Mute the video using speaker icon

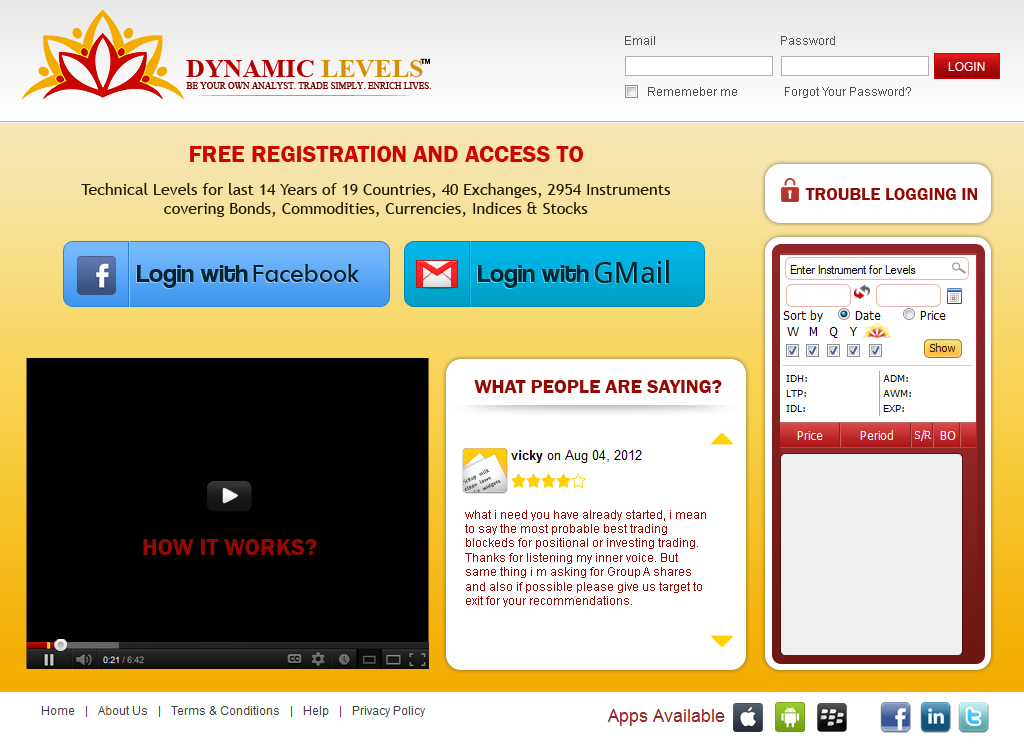pyautogui.click(x=83, y=660)
